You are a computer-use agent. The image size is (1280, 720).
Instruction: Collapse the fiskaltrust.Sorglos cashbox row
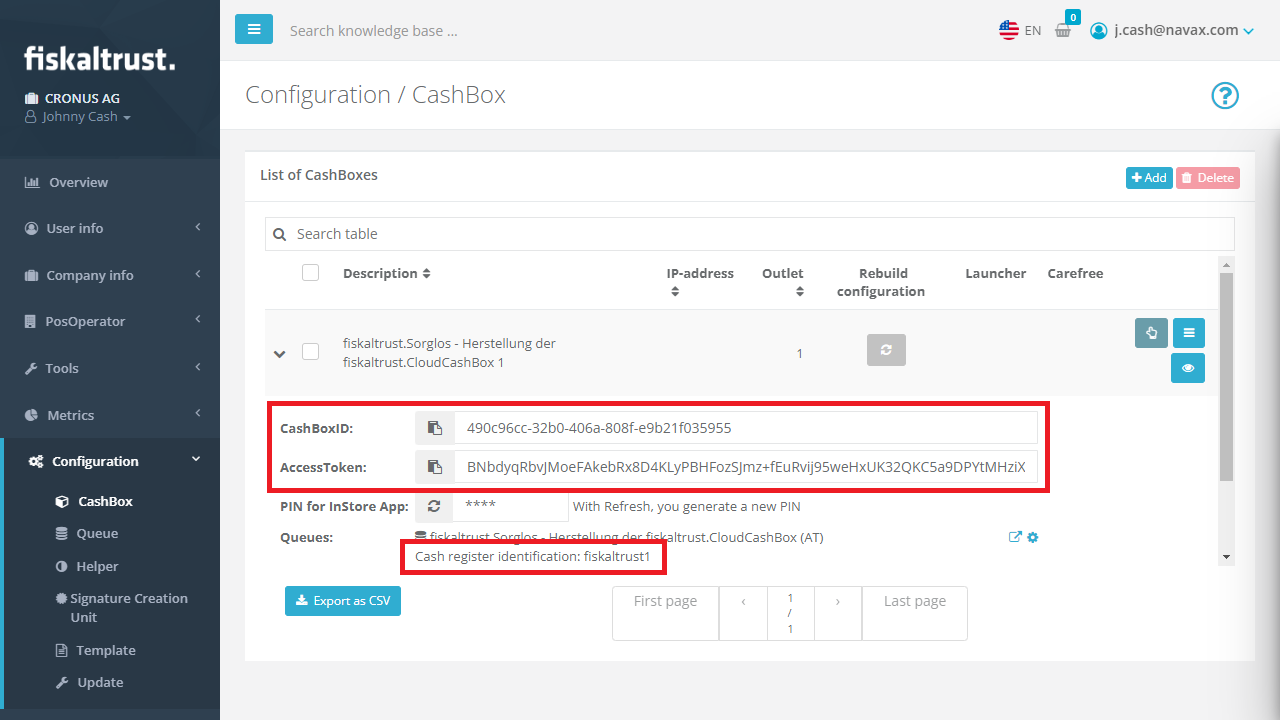pos(280,353)
